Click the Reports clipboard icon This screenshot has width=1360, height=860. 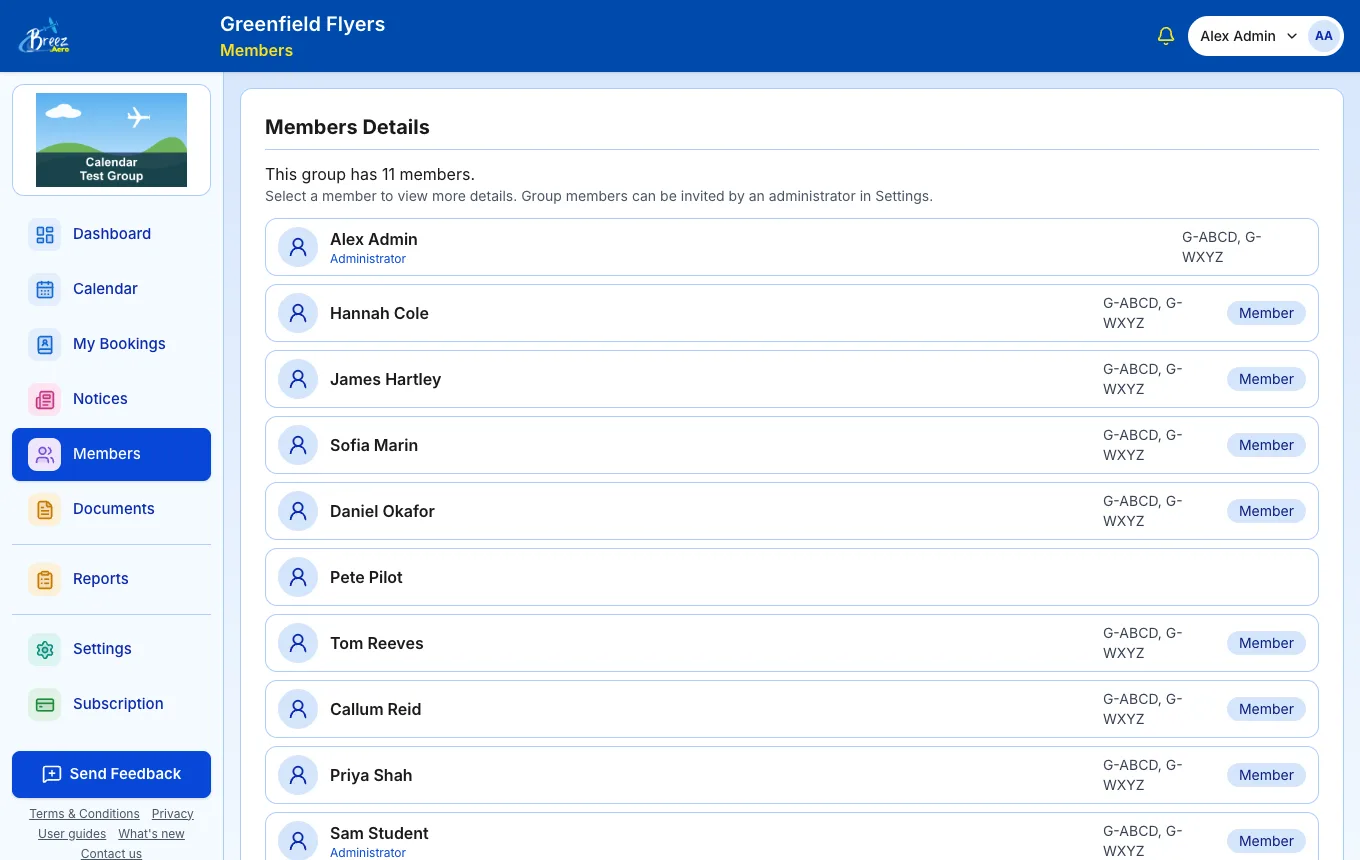(45, 579)
